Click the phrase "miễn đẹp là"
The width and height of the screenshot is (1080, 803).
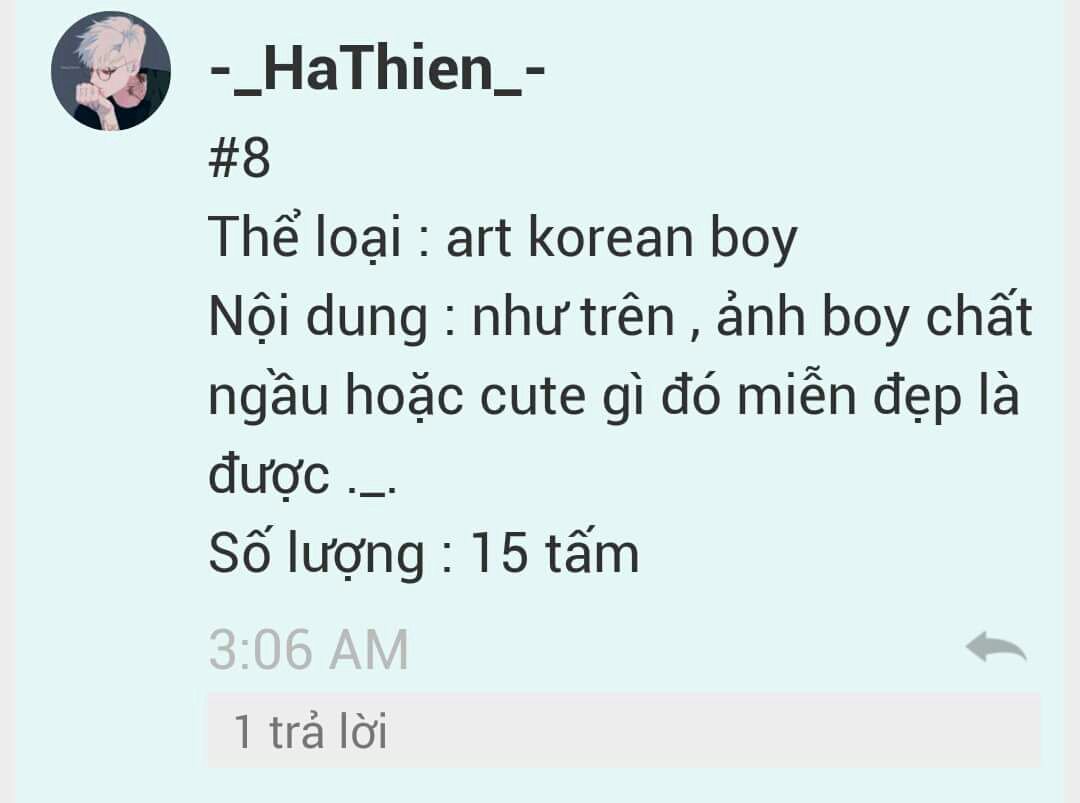coord(878,395)
